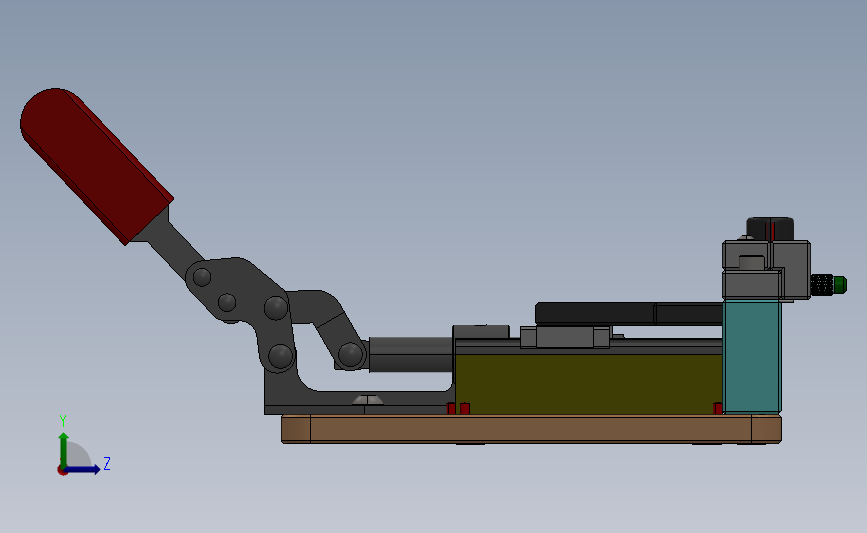
Task: Select the red handle grip of the clamp
Action: [x=97, y=165]
